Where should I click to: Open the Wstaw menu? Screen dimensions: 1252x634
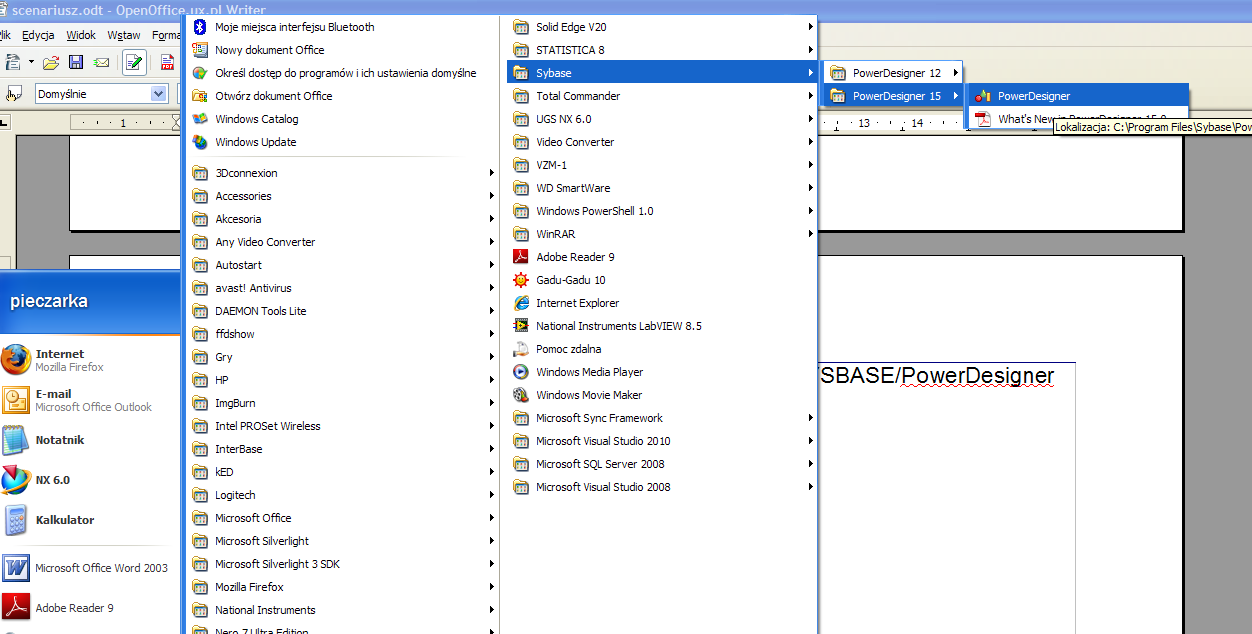[124, 35]
